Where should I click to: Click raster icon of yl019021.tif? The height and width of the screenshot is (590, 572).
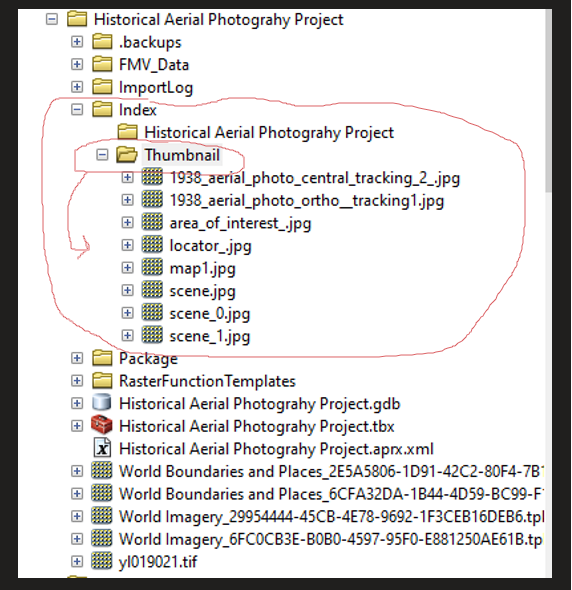[102, 561]
